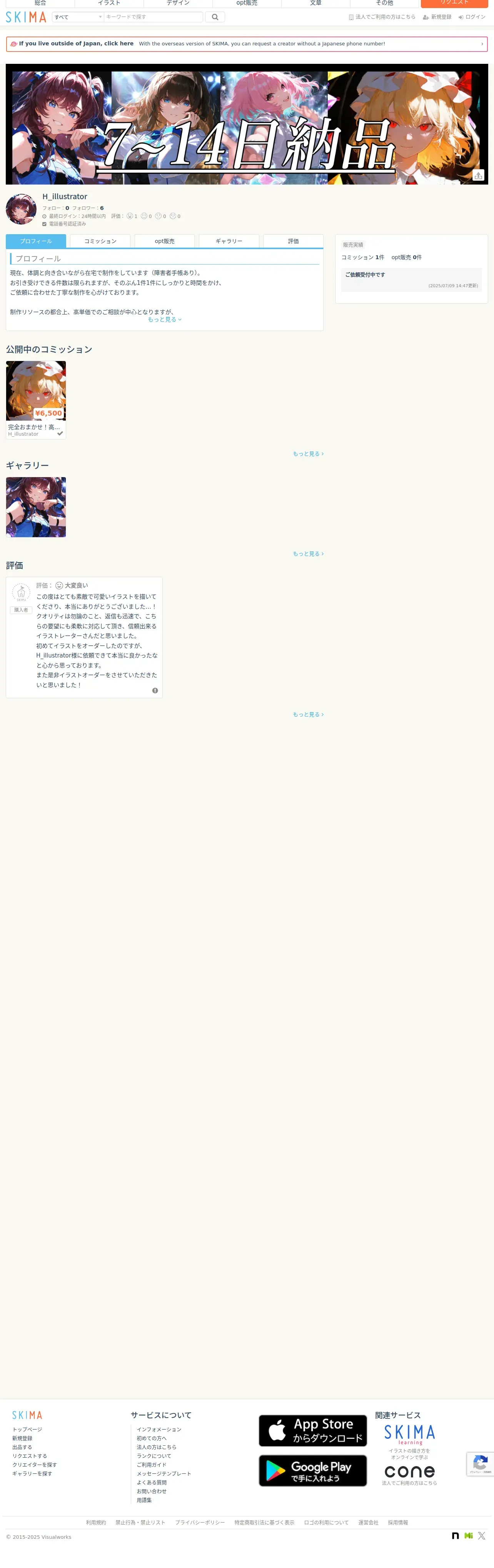Open the イラスト top menu
Viewport: 494px width, 1568px height.
click(x=109, y=3)
